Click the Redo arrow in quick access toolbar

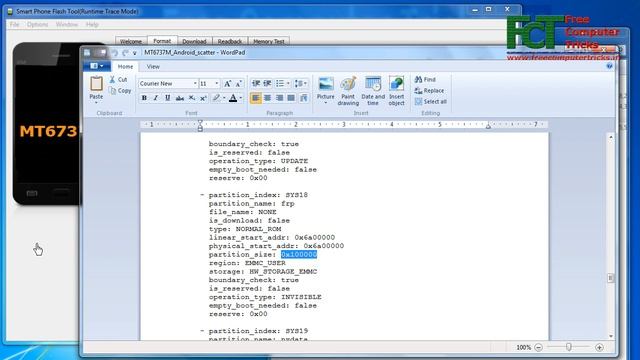[x=125, y=53]
